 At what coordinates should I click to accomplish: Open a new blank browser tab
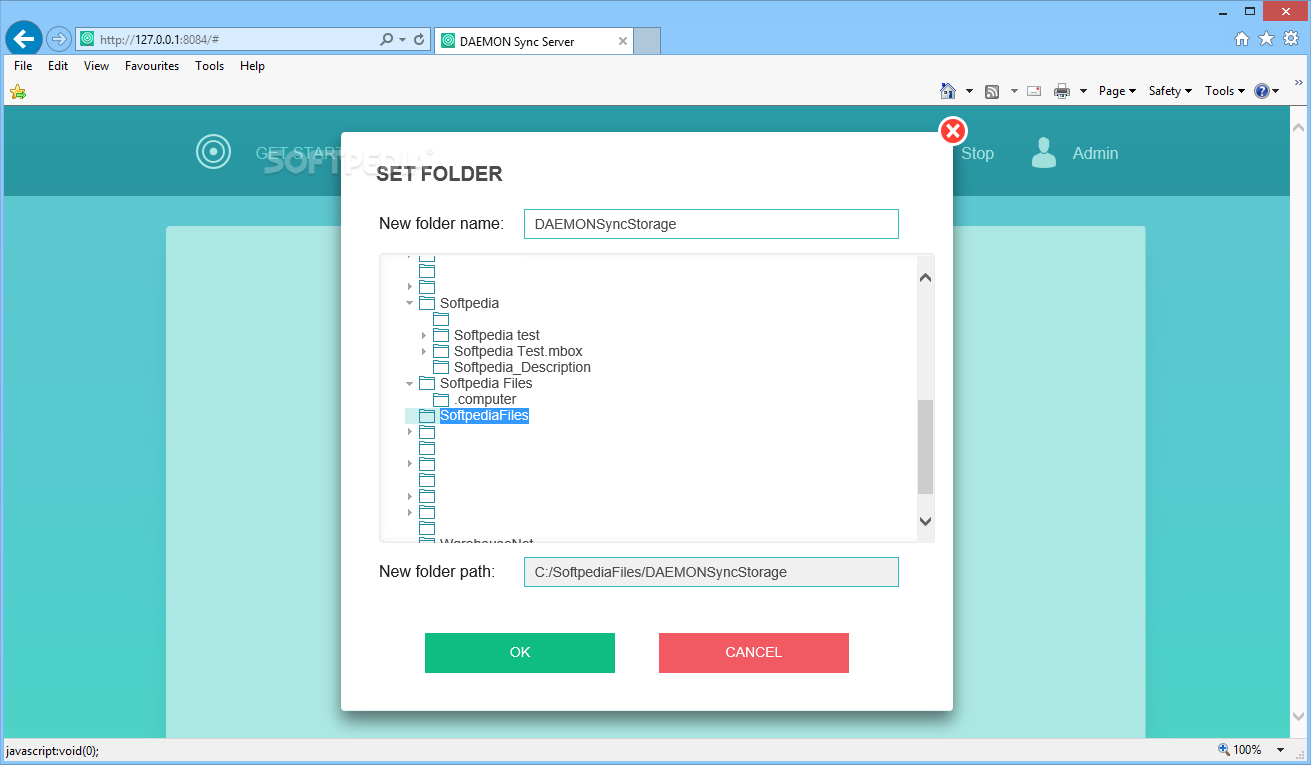point(647,41)
